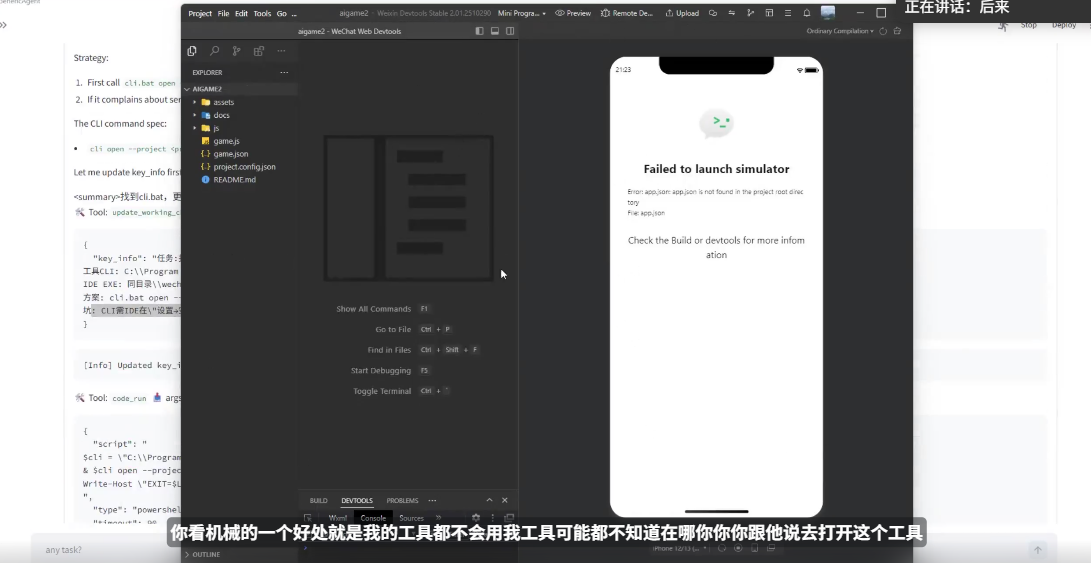
Task: Open project.config.json file
Action: [x=244, y=167]
